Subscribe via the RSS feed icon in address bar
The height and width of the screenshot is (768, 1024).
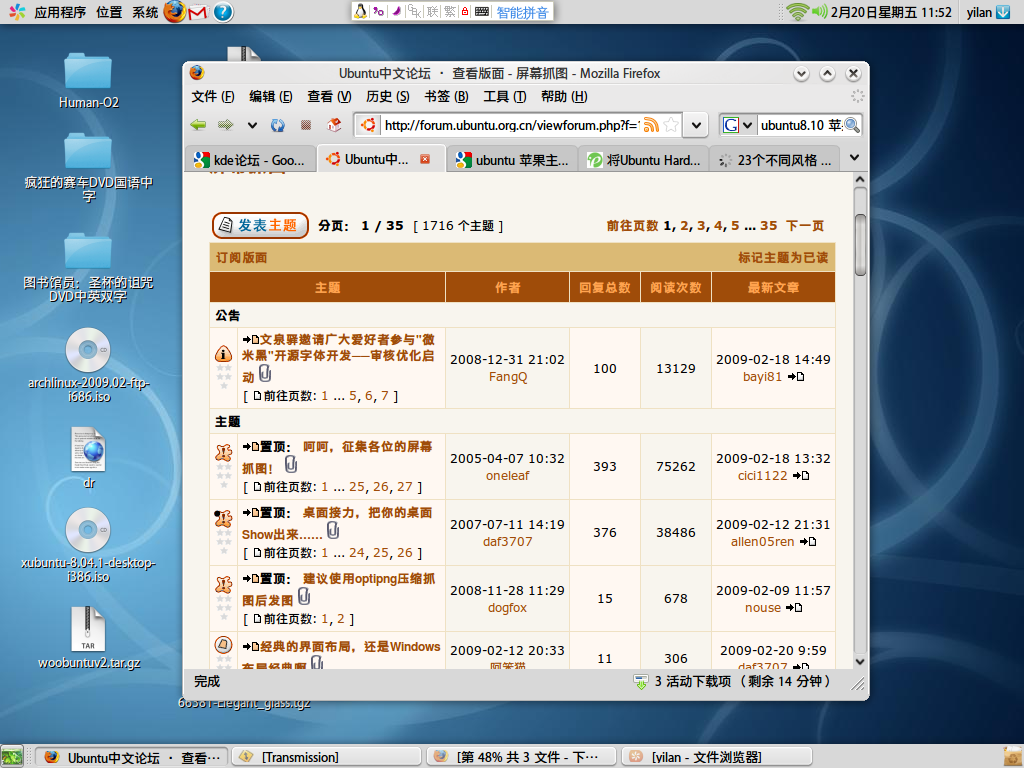[651, 125]
